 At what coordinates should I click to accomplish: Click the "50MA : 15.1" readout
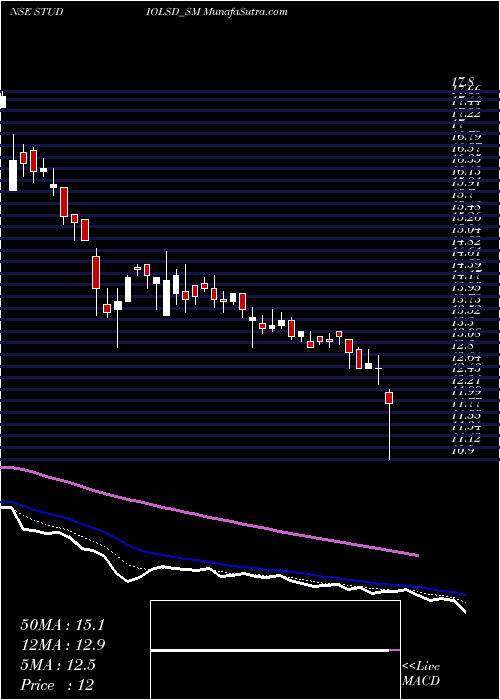point(62,625)
